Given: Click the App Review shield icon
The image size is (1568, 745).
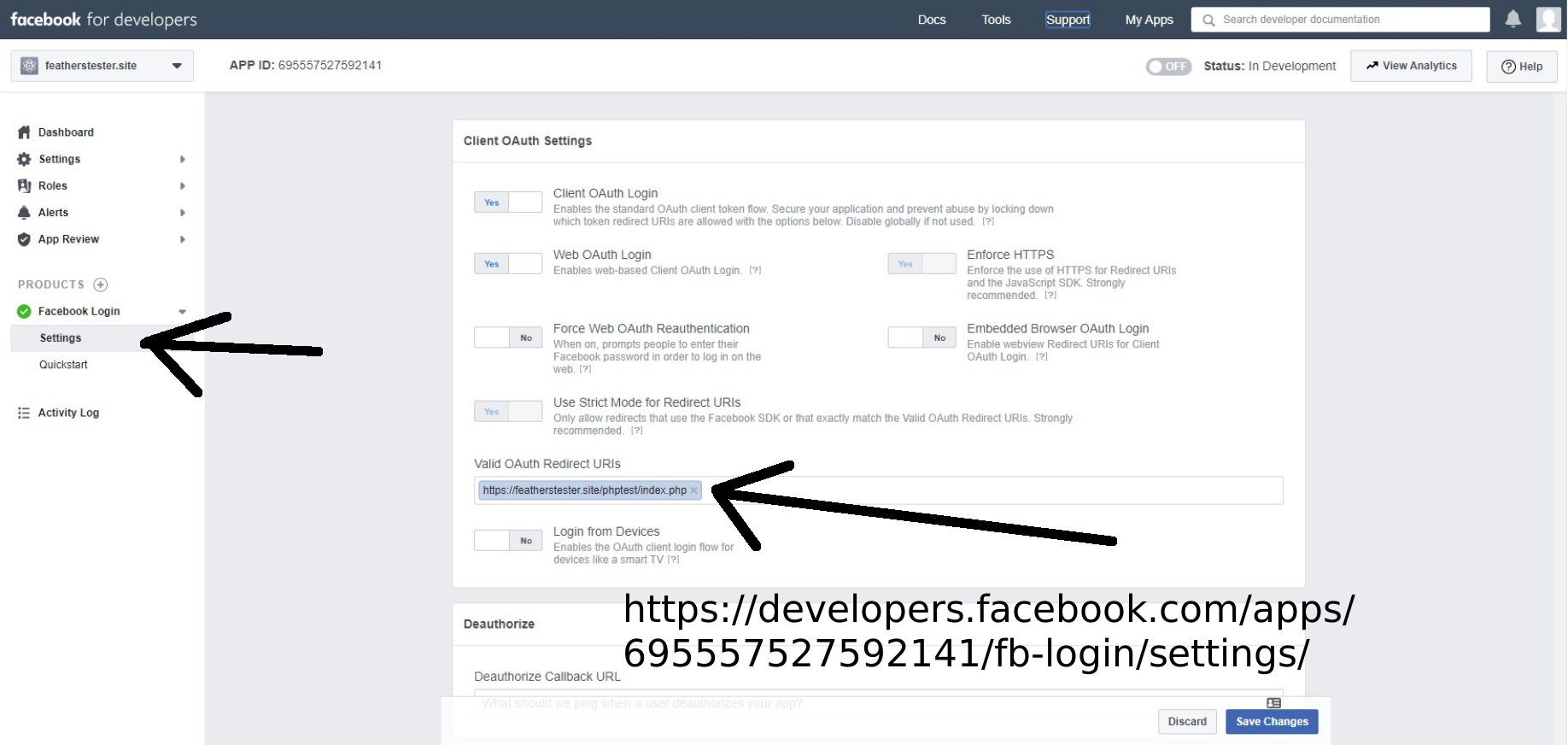Looking at the screenshot, I should point(24,239).
